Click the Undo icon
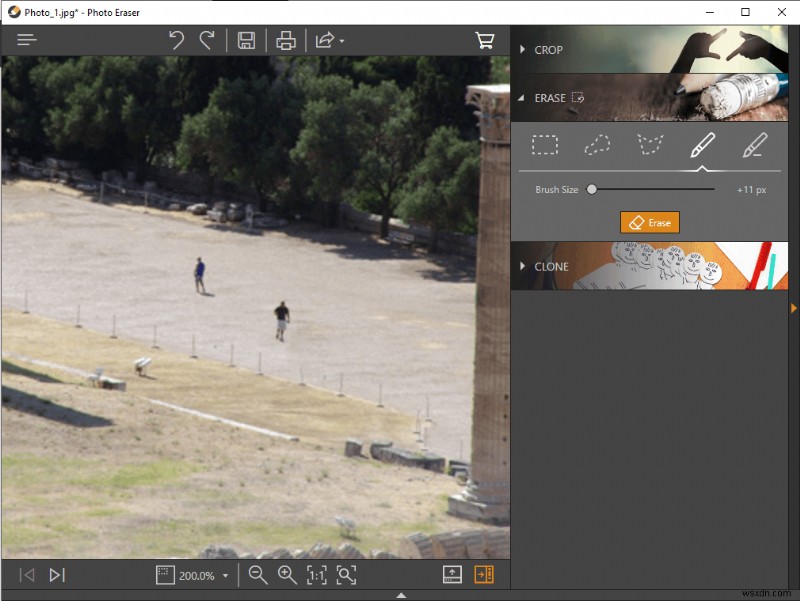800x601 pixels. click(179, 40)
